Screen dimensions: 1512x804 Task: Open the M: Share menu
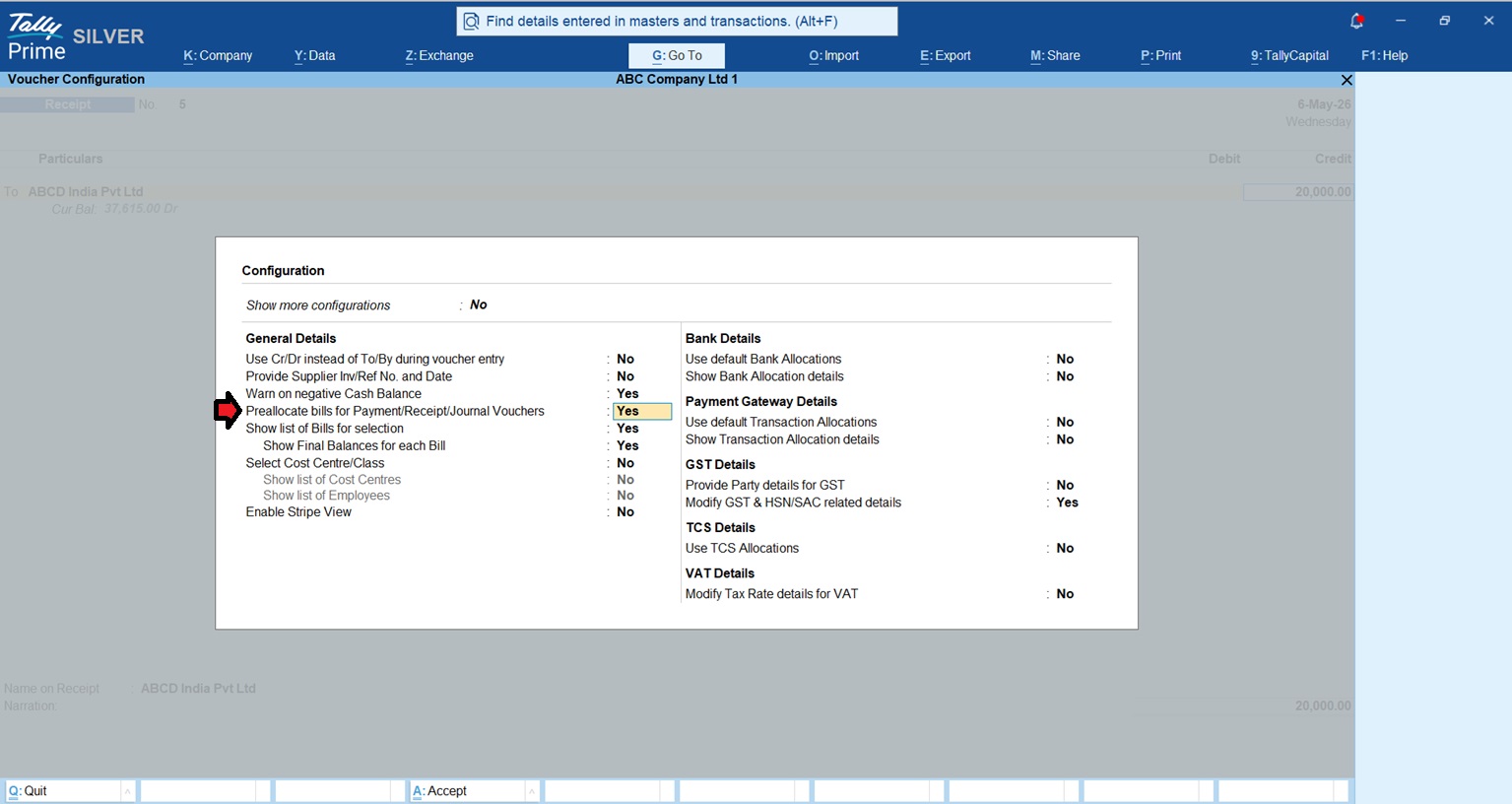point(1055,55)
